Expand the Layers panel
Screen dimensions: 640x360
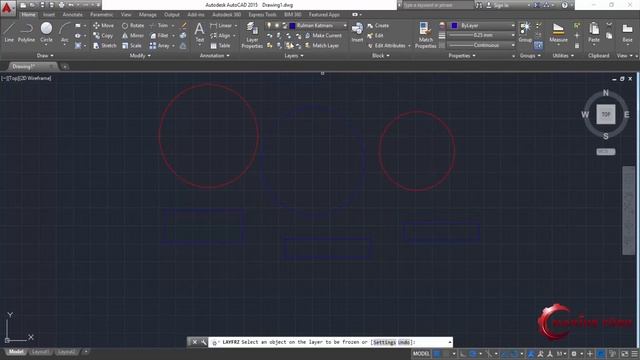[x=294, y=56]
